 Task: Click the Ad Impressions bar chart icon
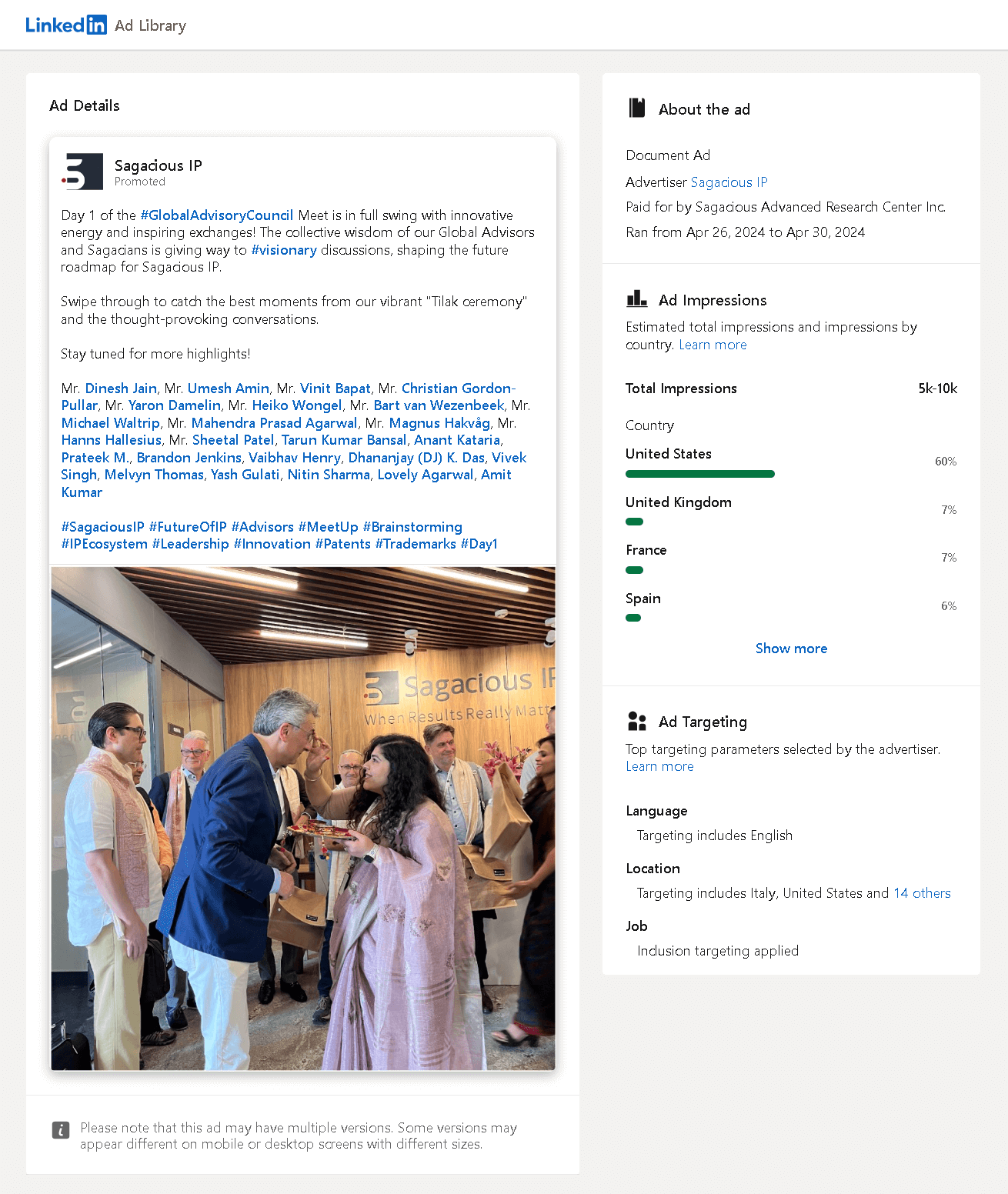click(636, 298)
